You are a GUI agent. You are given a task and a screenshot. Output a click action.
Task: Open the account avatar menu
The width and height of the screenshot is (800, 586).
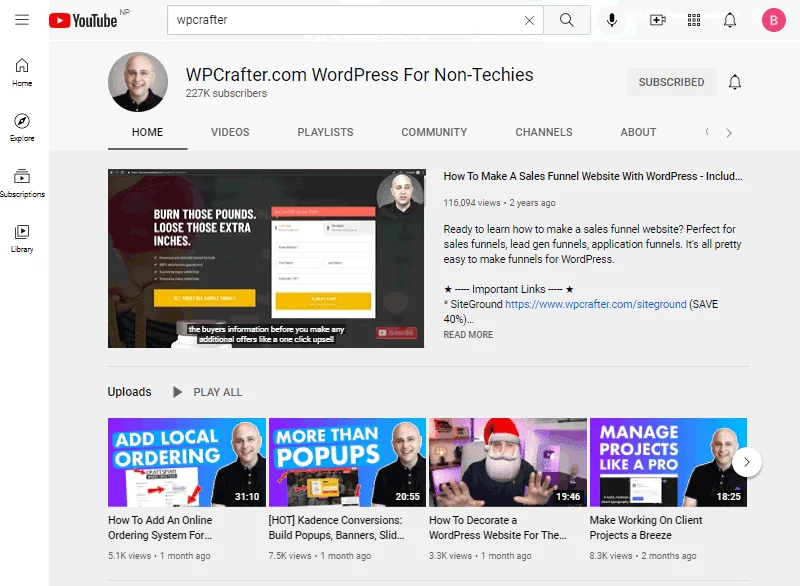pyautogui.click(x=773, y=20)
